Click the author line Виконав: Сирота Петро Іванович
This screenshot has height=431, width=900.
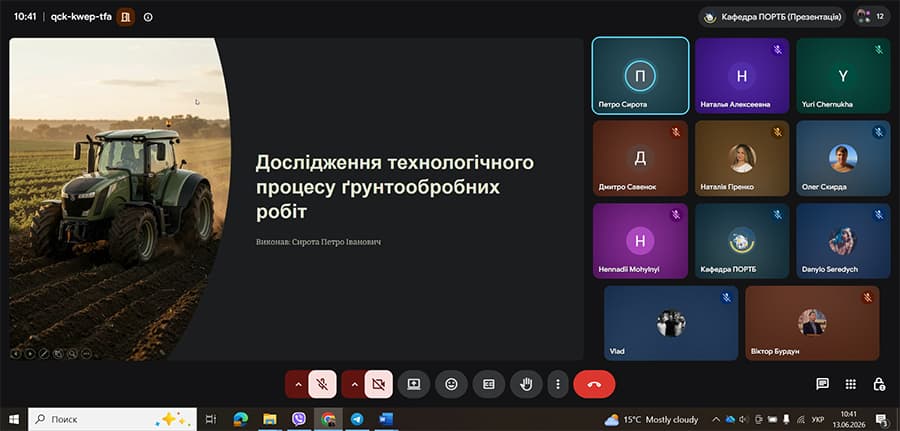tap(319, 242)
